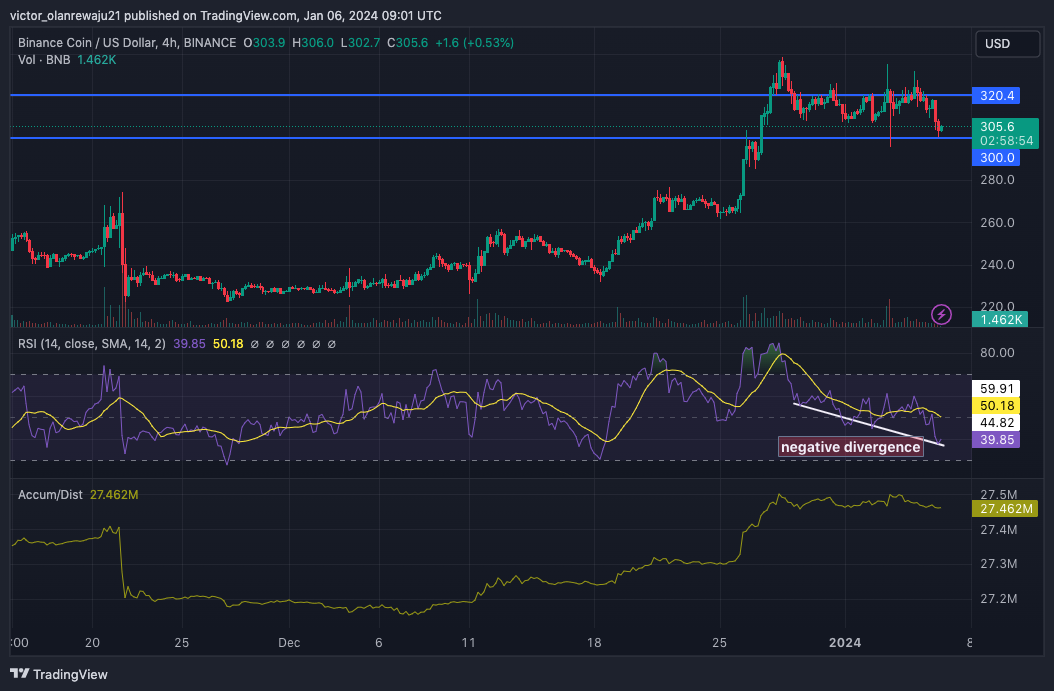Select the 320.4 blue price label
Viewport: 1054px width, 691px height.
point(996,95)
